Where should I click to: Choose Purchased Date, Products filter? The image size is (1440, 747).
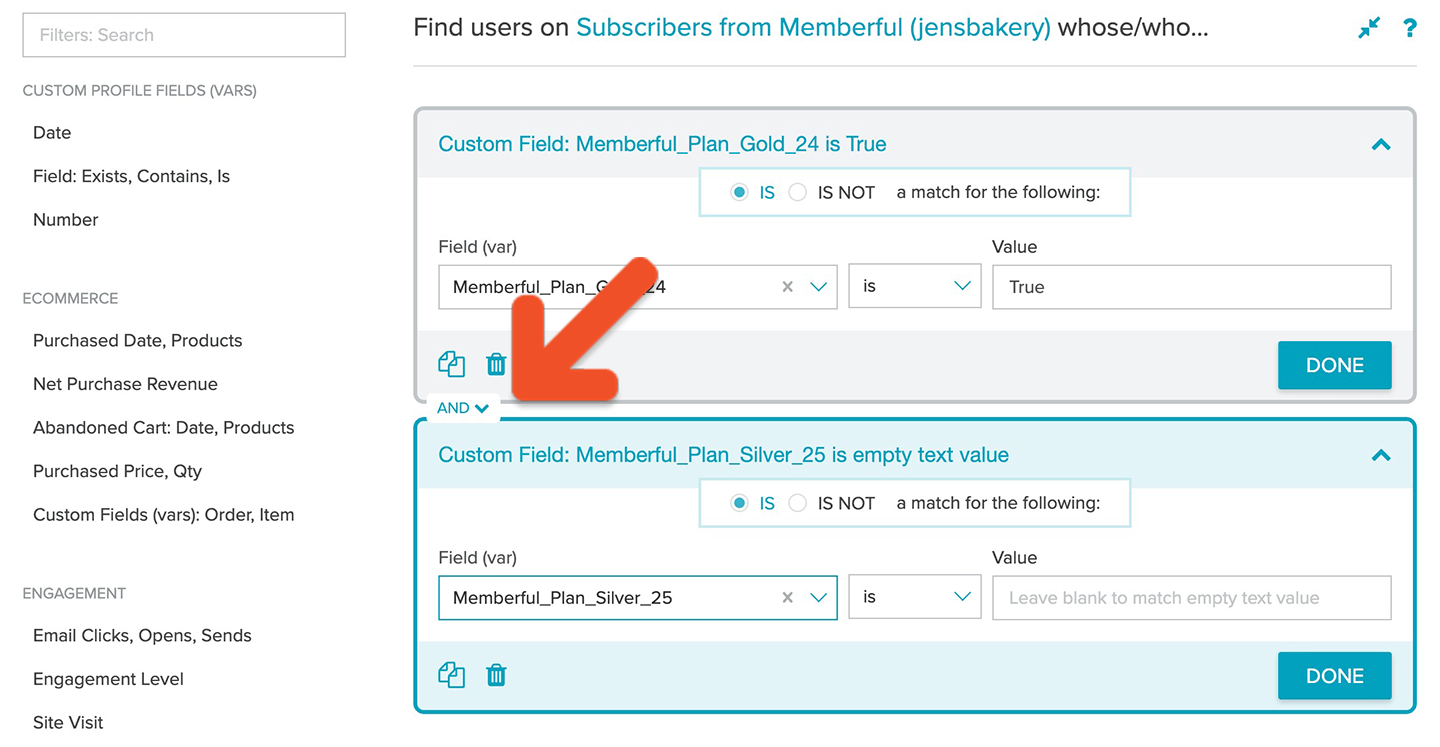tap(138, 340)
